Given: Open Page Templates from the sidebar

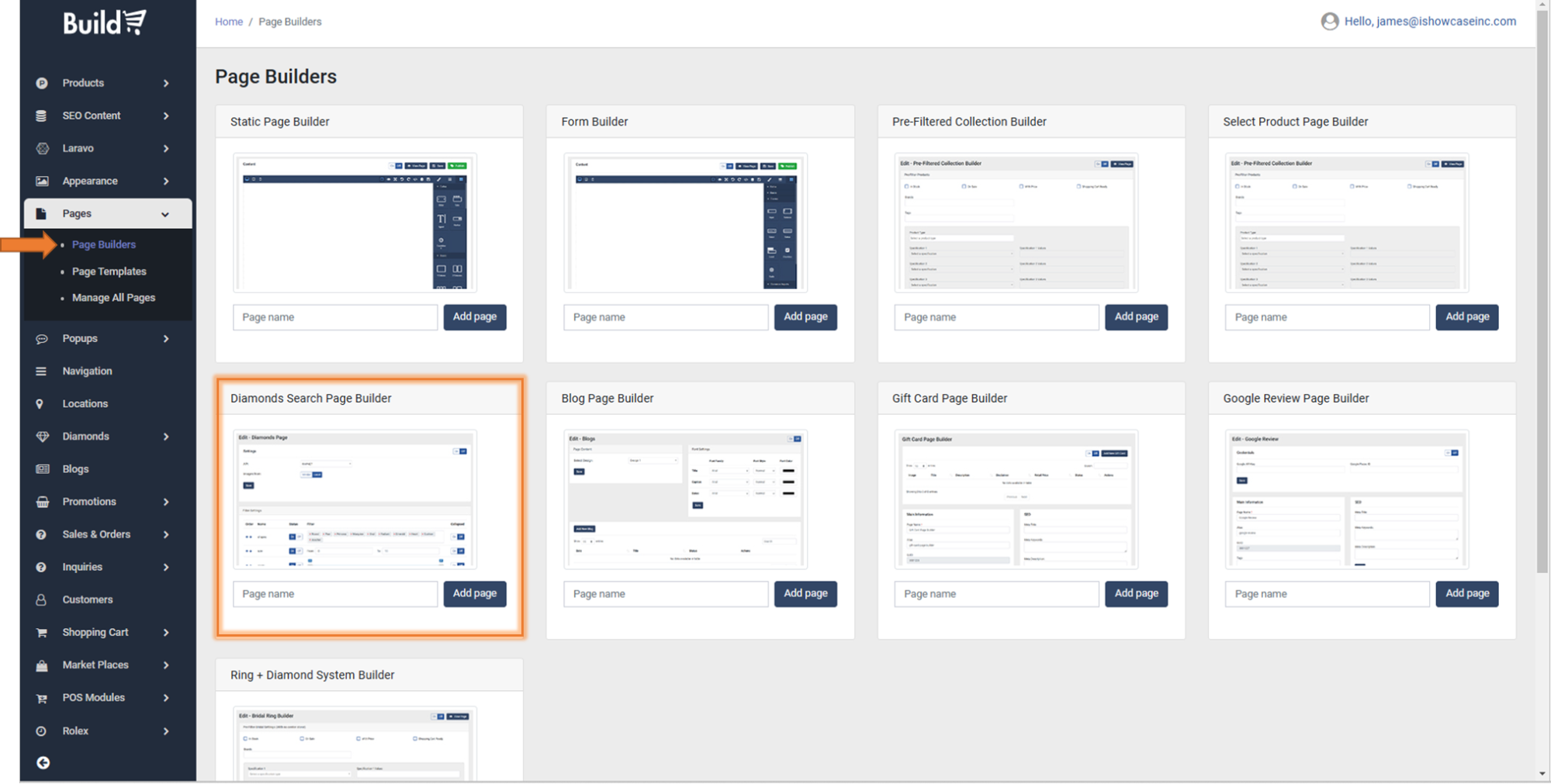Looking at the screenshot, I should [109, 271].
